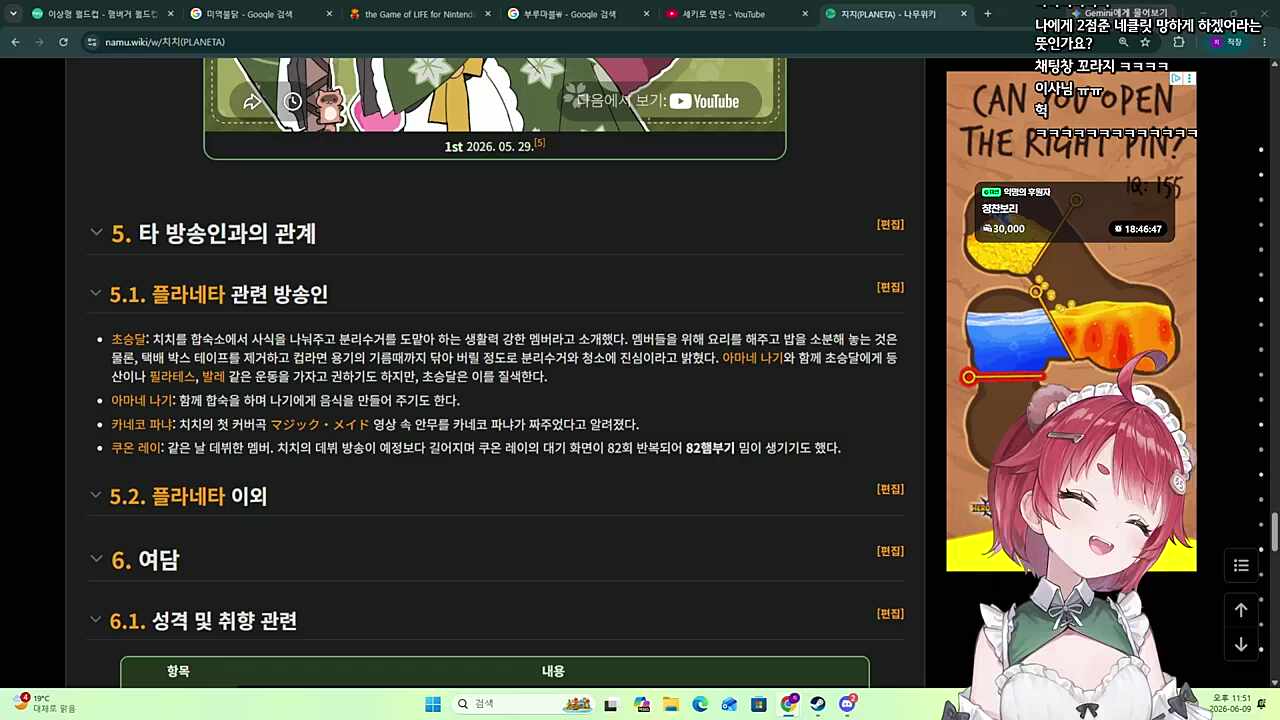Viewport: 1280px width, 720px height.
Task: Open the 쿠온 레이 link
Action: pos(136,448)
